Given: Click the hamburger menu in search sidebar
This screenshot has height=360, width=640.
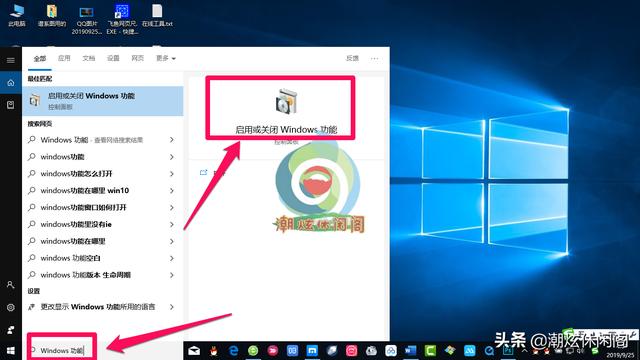Looking at the screenshot, I should coord(11,60).
